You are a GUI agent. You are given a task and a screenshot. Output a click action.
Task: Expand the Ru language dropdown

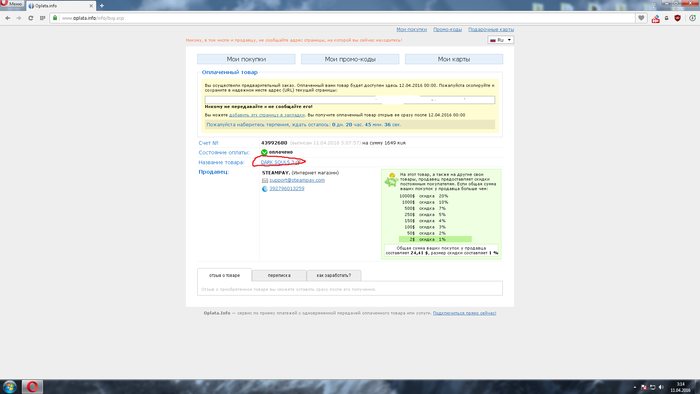500,40
